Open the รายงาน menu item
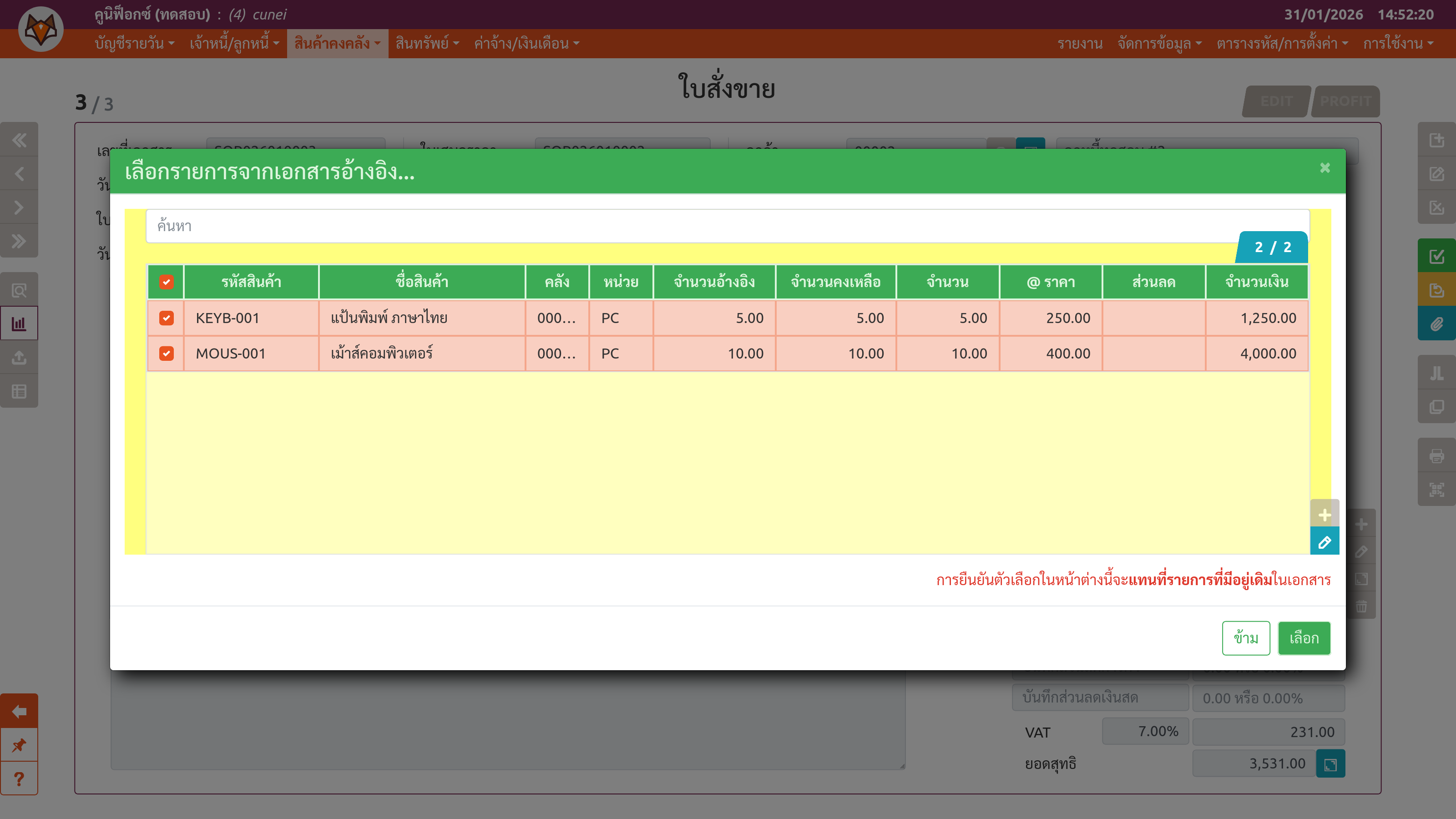The width and height of the screenshot is (1456, 819). tap(1080, 44)
